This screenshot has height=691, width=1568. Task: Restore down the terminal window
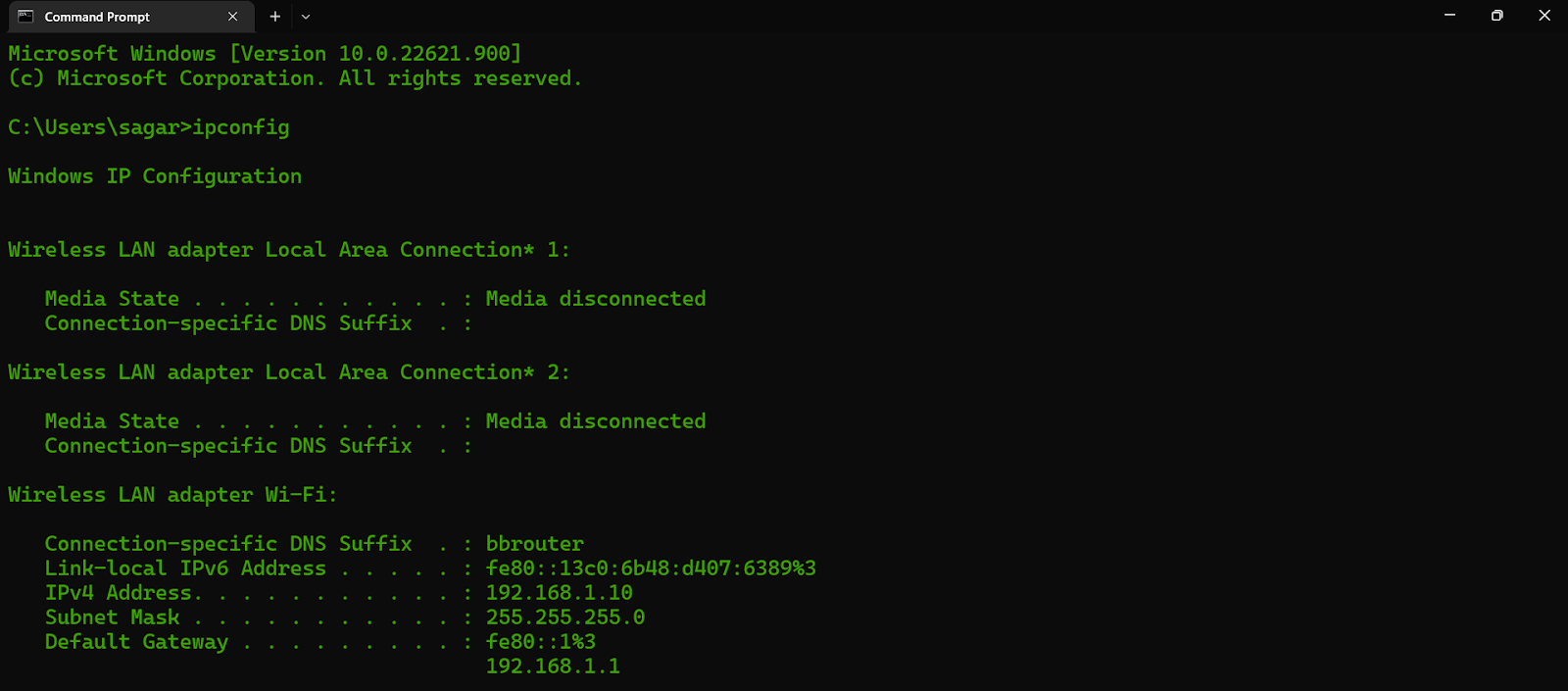[1496, 16]
